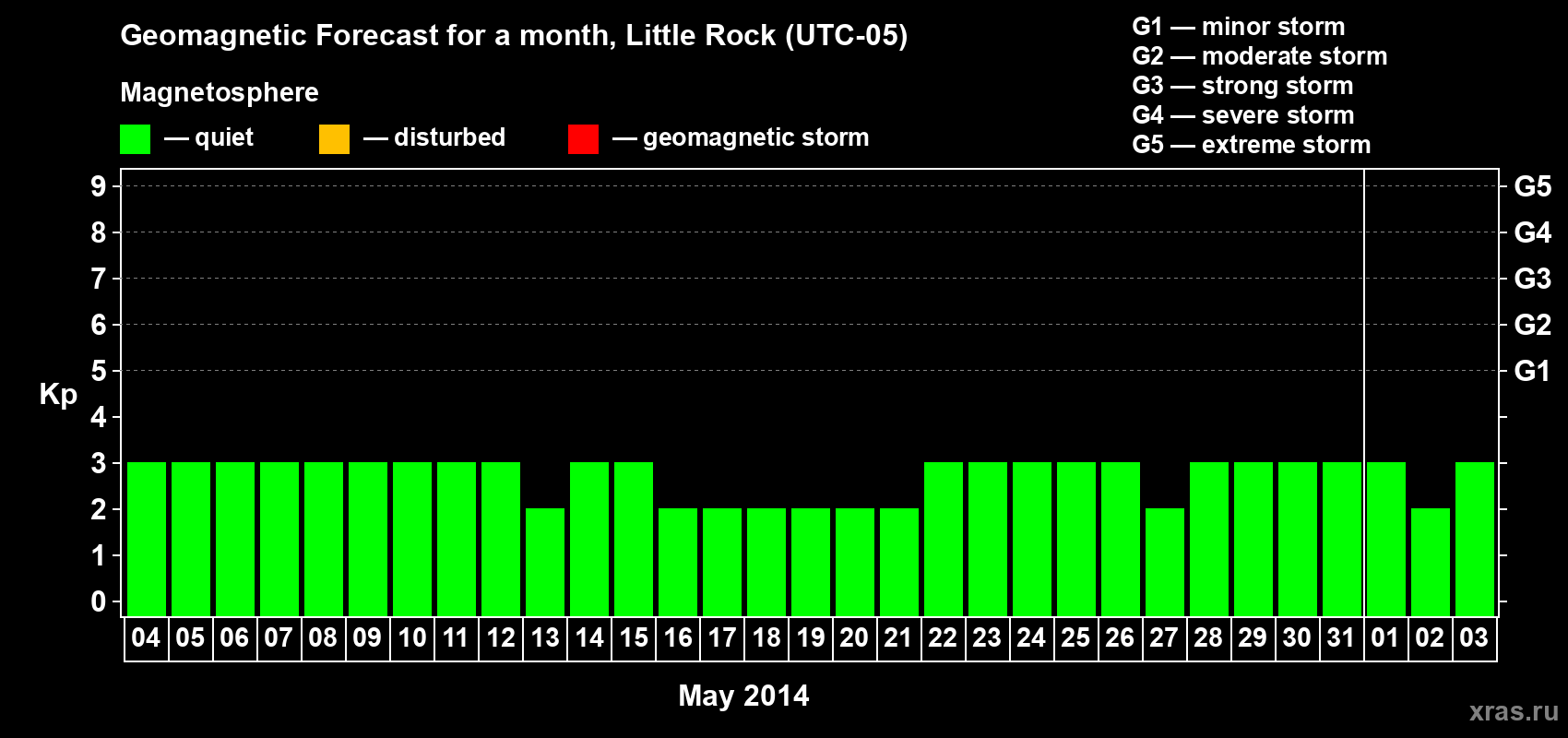
Task: Click the G3 axis label
Action: 1533,279
